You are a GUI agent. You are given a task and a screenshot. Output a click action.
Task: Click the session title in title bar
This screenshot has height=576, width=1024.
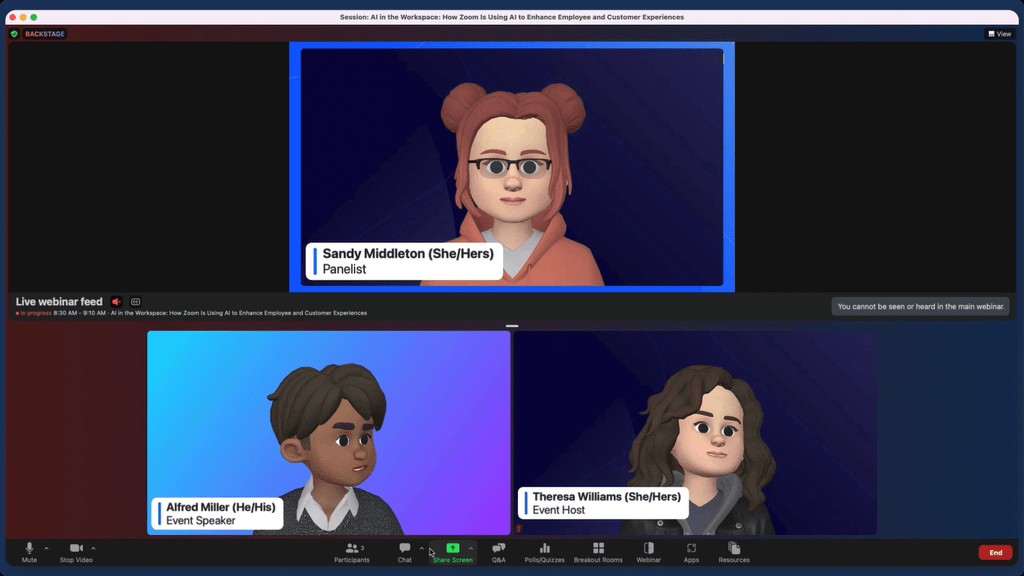512,17
